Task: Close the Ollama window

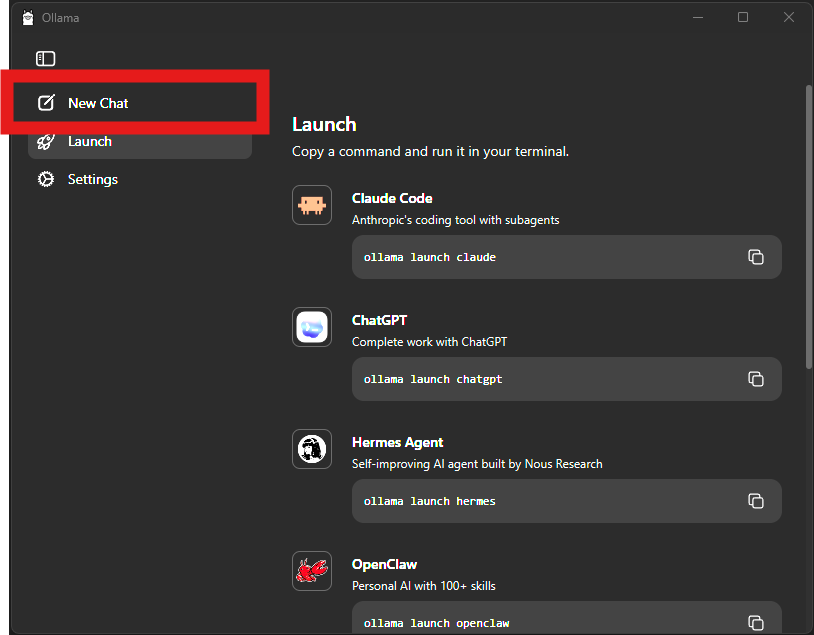Action: pos(789,18)
